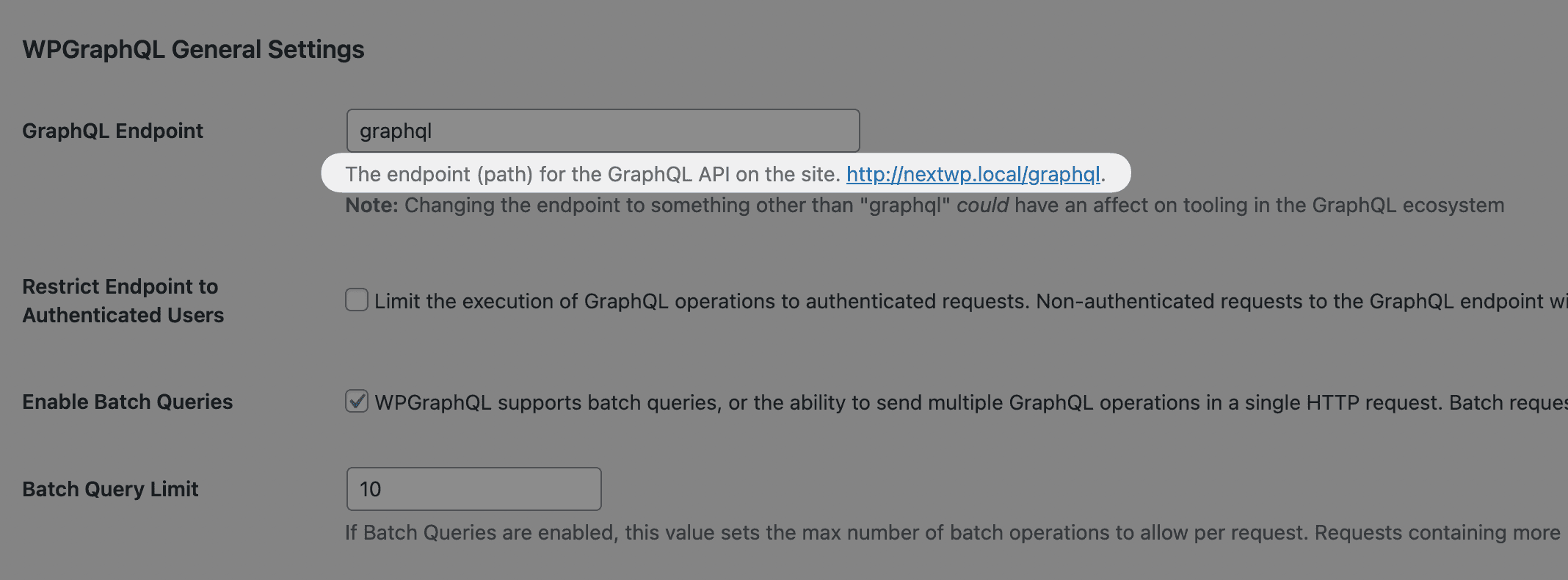Disable the Enable Batch Queries checkbox
Image resolution: width=1568 pixels, height=580 pixels.
point(356,402)
